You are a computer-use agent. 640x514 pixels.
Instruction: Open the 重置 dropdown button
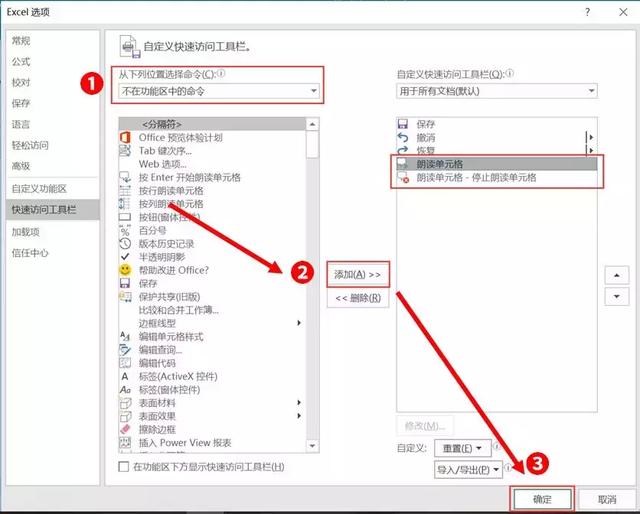(462, 448)
